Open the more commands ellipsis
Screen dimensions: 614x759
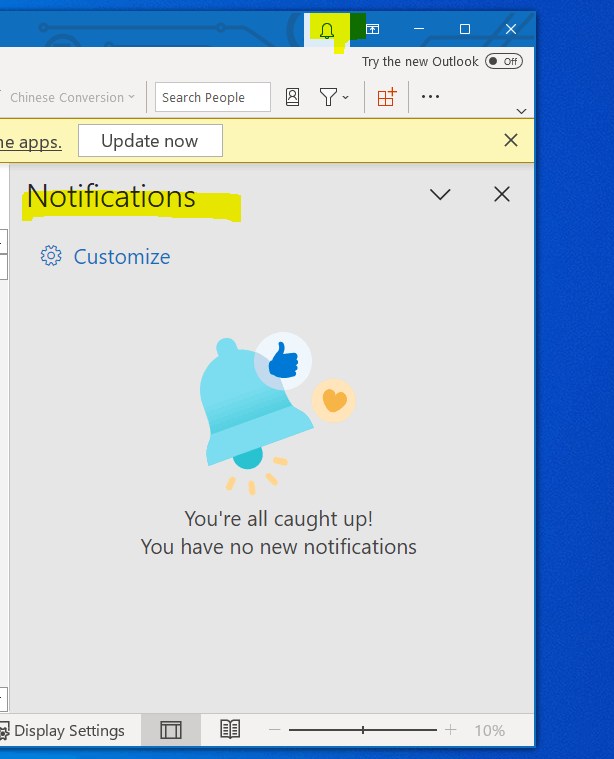point(430,97)
